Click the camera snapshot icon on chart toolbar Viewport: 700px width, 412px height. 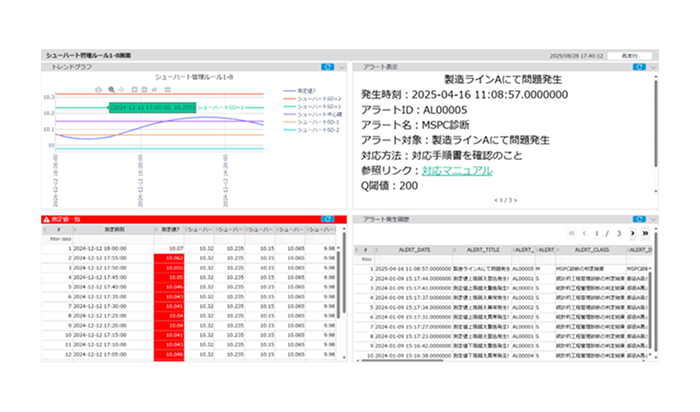(98, 89)
